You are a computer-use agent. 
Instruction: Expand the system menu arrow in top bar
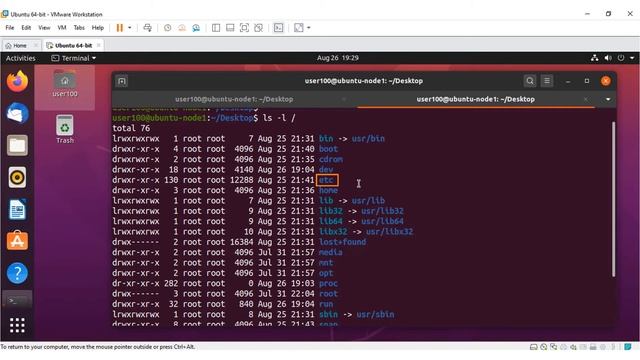(x=632, y=58)
